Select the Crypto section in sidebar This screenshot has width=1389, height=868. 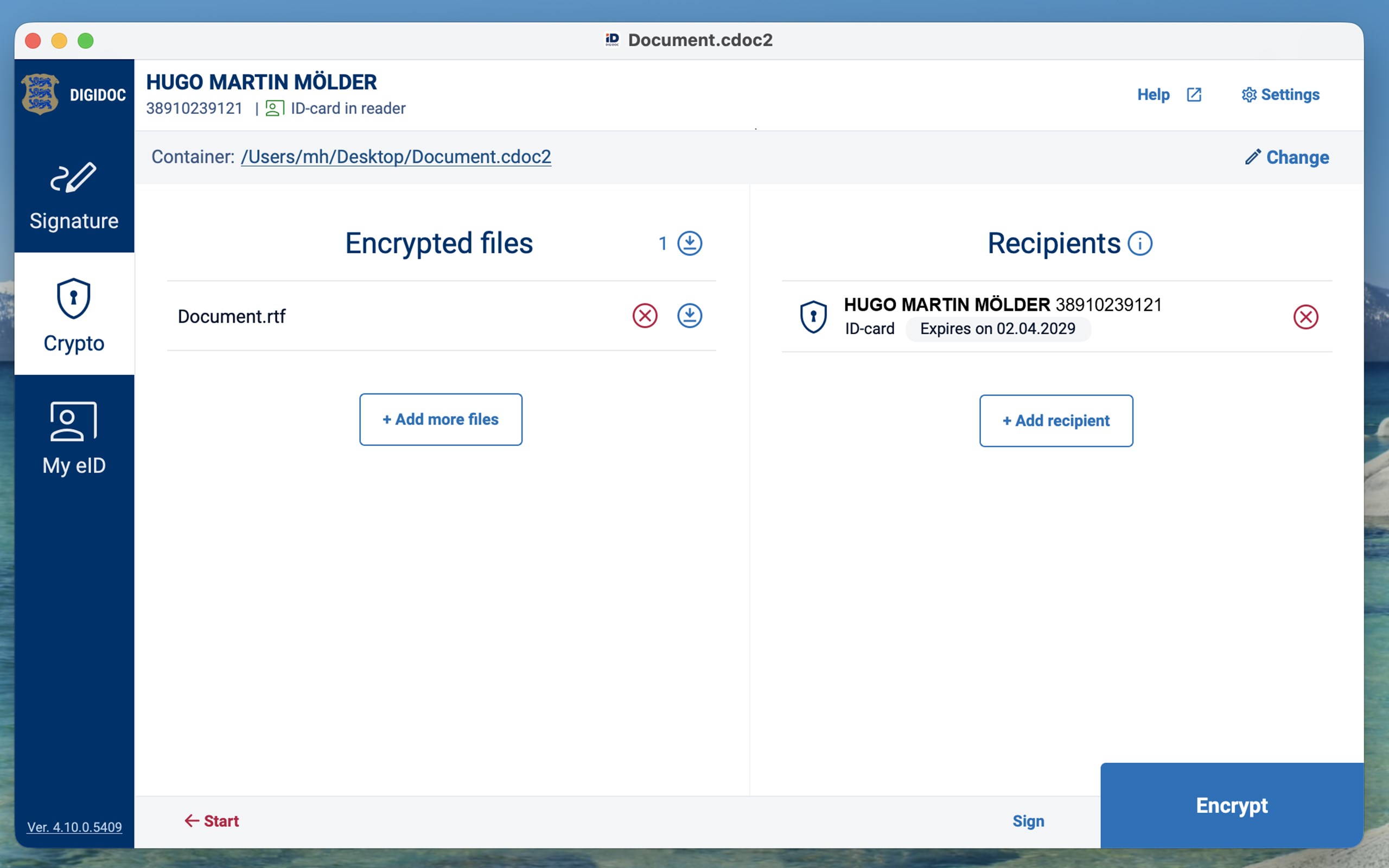(74, 314)
